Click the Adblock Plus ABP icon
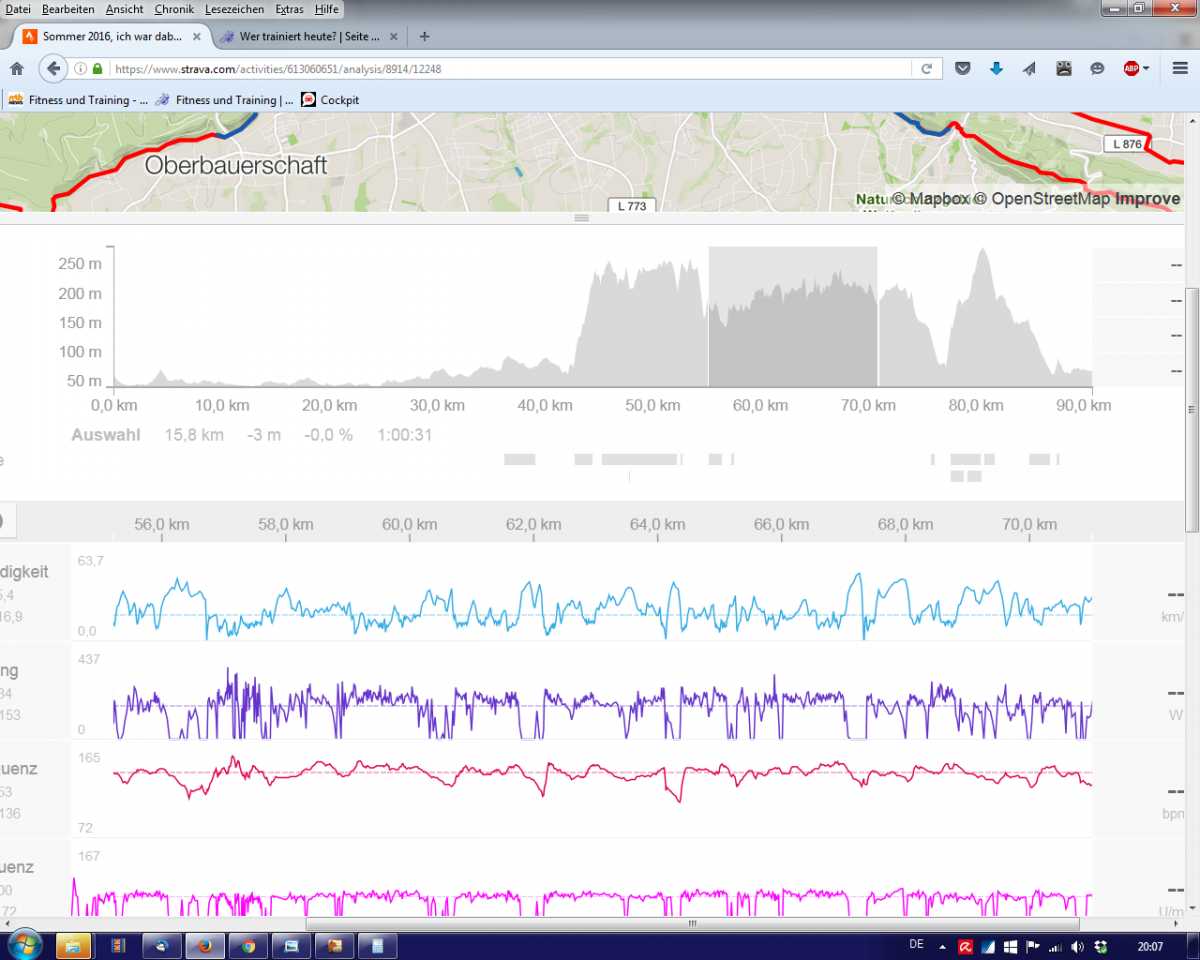 click(1131, 69)
